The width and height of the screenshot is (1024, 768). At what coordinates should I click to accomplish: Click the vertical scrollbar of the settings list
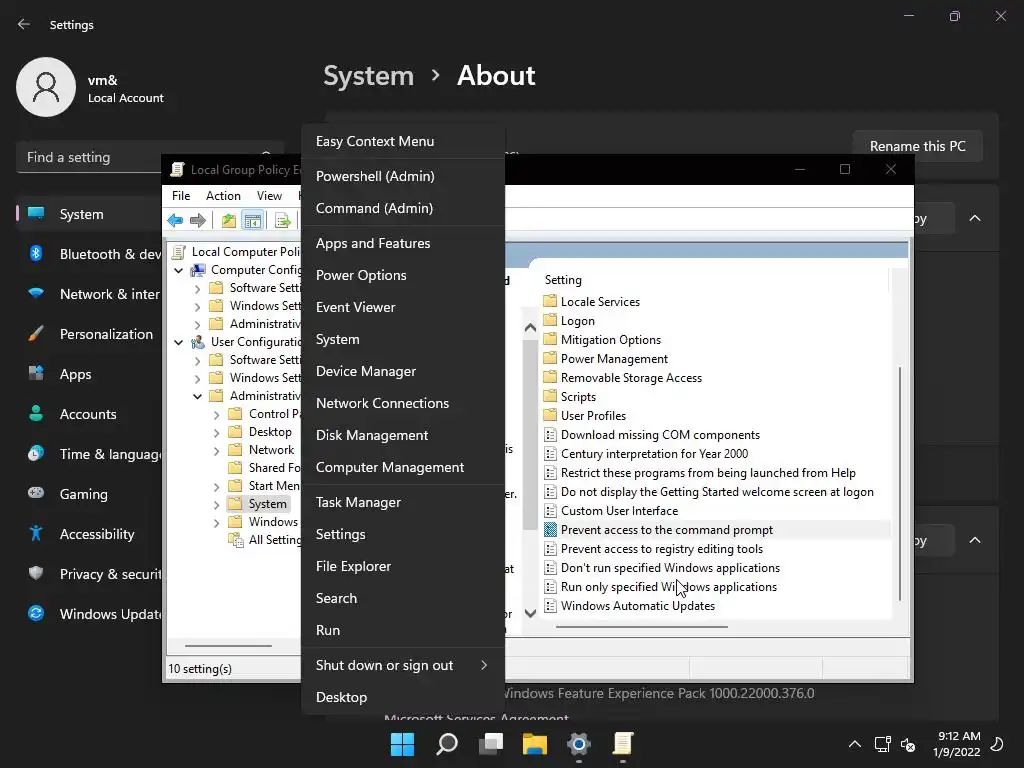[900, 483]
